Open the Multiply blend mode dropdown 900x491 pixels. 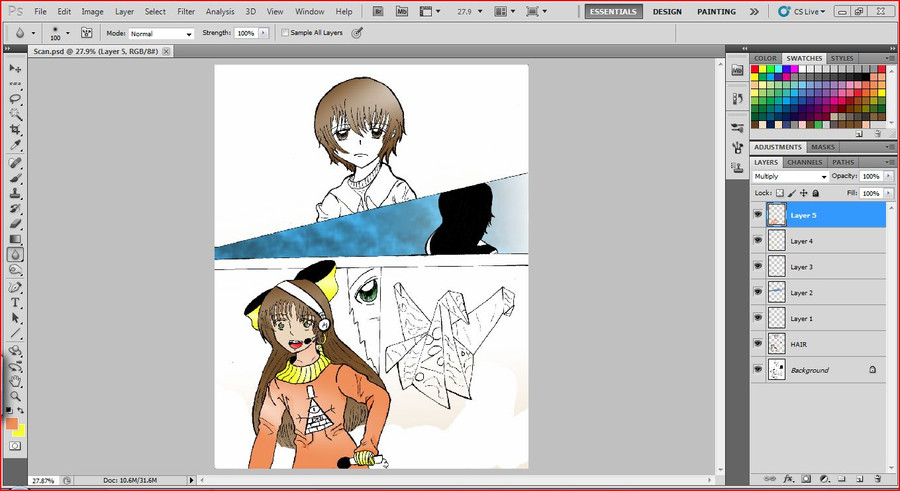pos(790,176)
